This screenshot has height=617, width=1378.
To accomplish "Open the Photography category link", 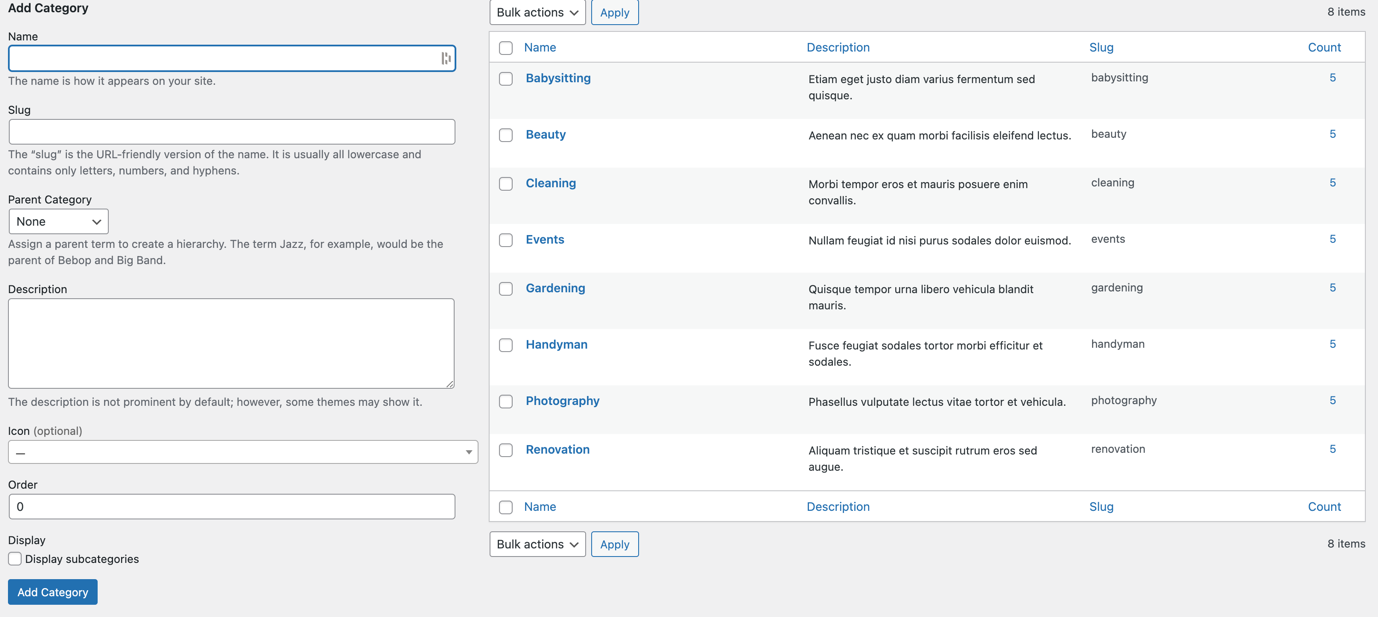I will point(562,401).
